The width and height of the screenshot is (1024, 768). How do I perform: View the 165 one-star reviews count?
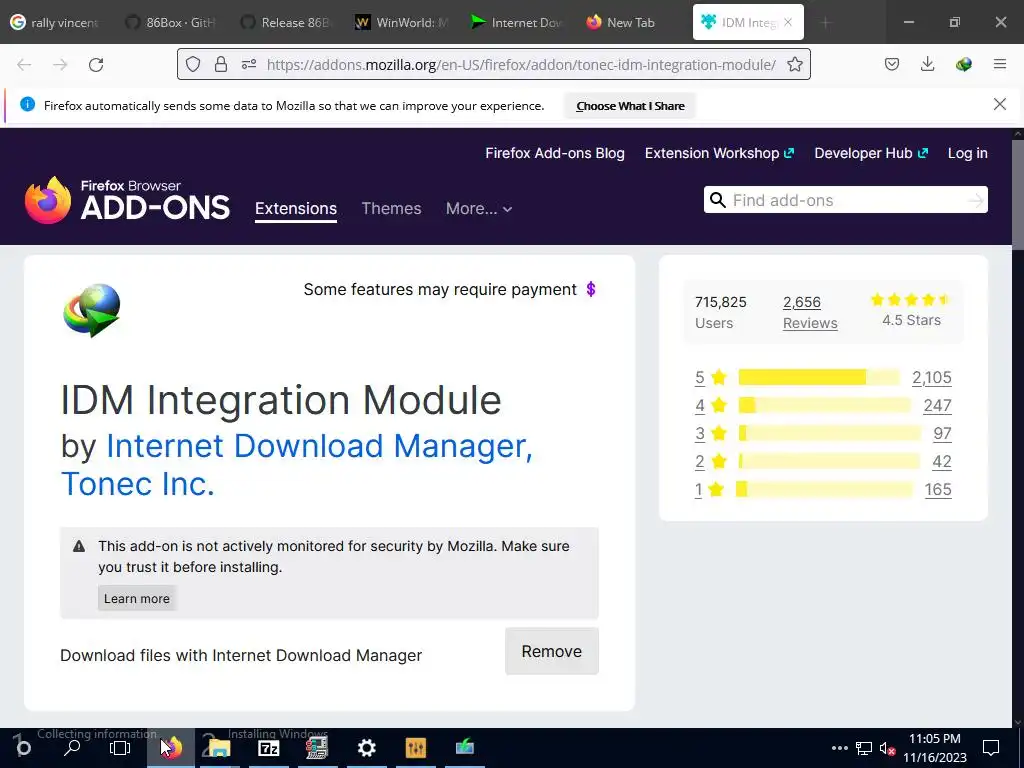pyautogui.click(x=938, y=490)
